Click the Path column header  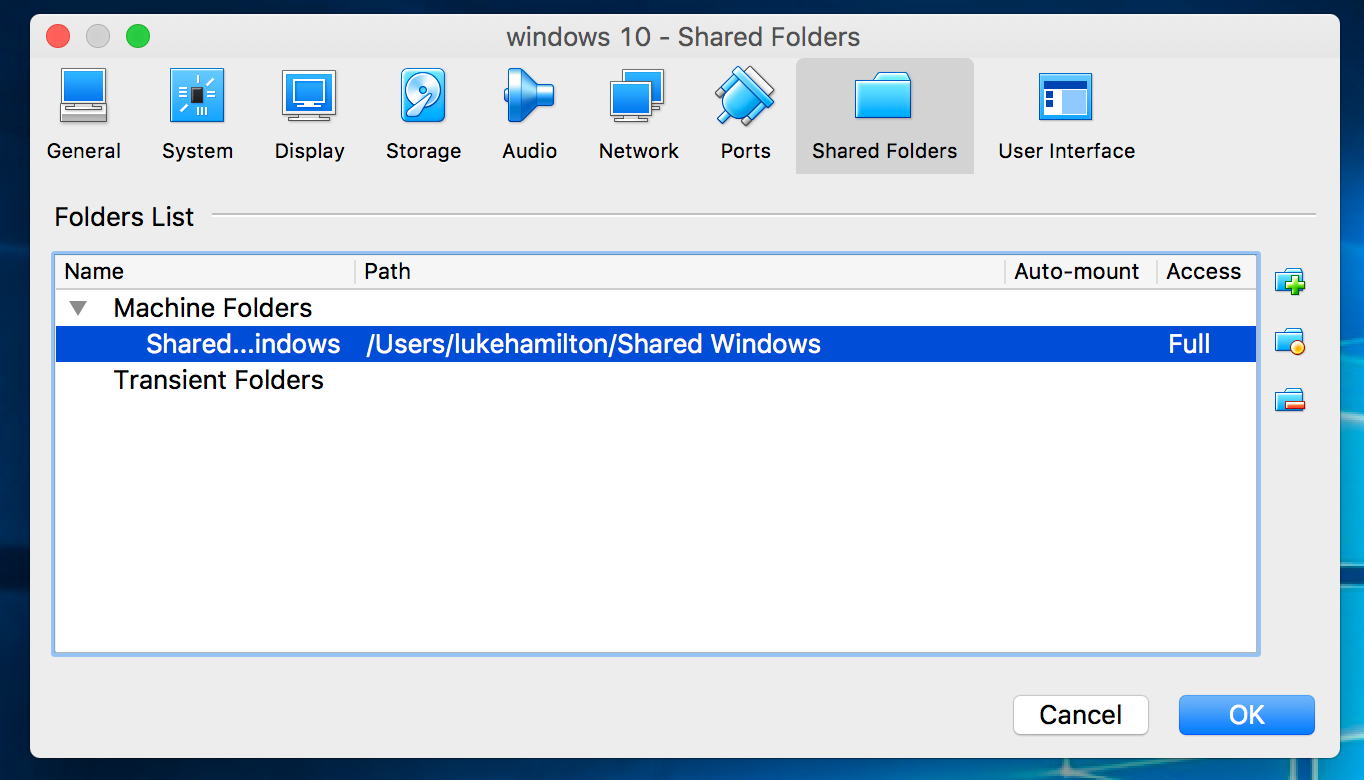click(x=680, y=272)
